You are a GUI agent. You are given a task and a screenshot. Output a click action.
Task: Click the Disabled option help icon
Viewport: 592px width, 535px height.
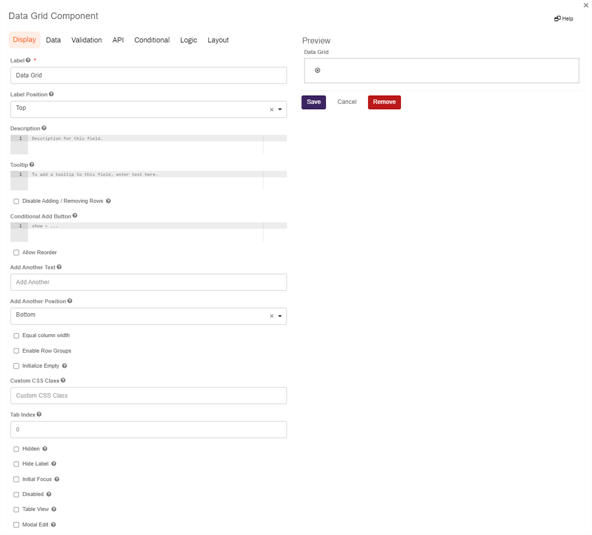(49, 494)
